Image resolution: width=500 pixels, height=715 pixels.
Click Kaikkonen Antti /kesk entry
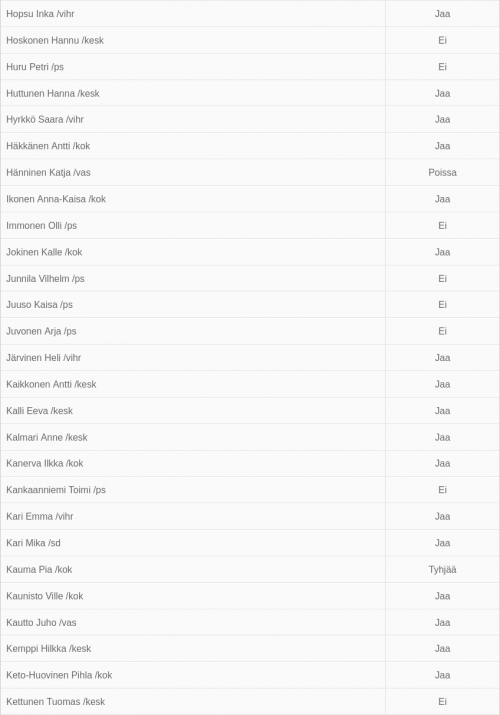pyautogui.click(x=51, y=384)
